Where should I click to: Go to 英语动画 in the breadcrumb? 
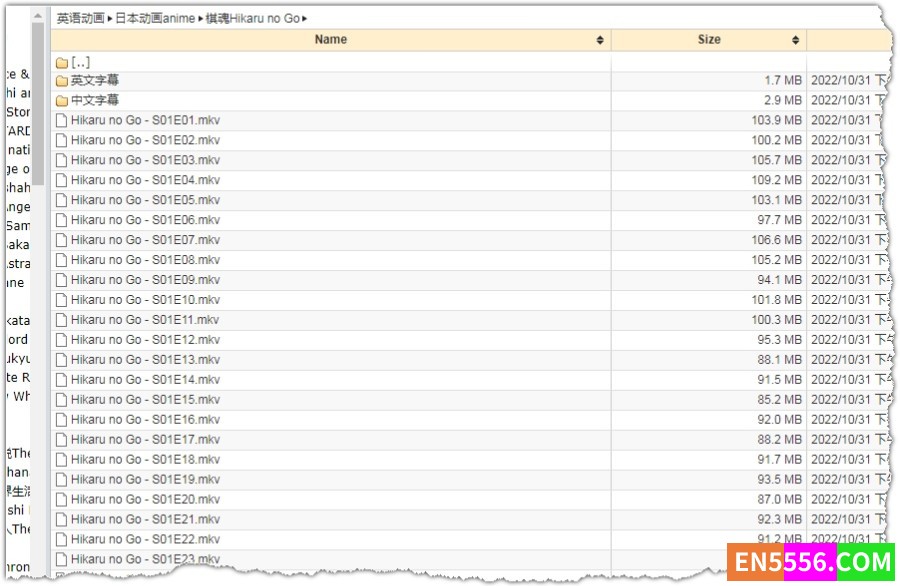point(80,18)
